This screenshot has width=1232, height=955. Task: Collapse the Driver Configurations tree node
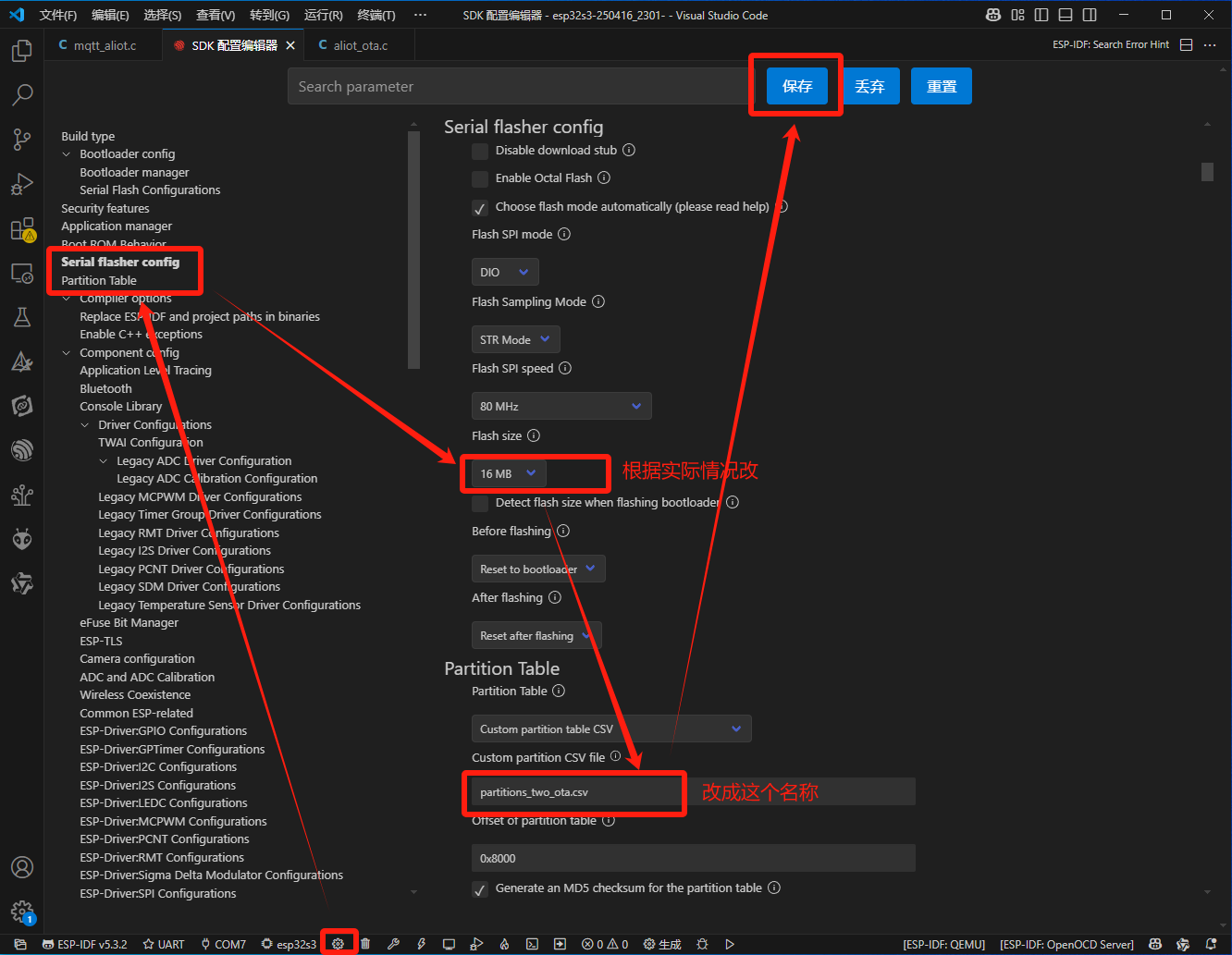tap(85, 424)
